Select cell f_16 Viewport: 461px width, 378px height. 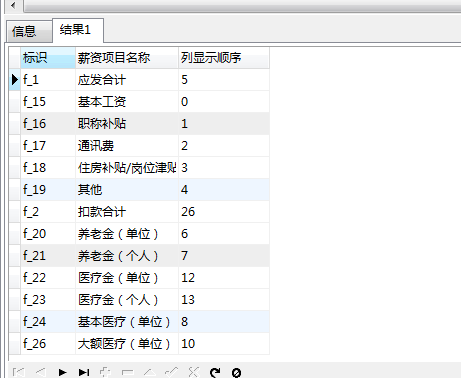(48, 124)
